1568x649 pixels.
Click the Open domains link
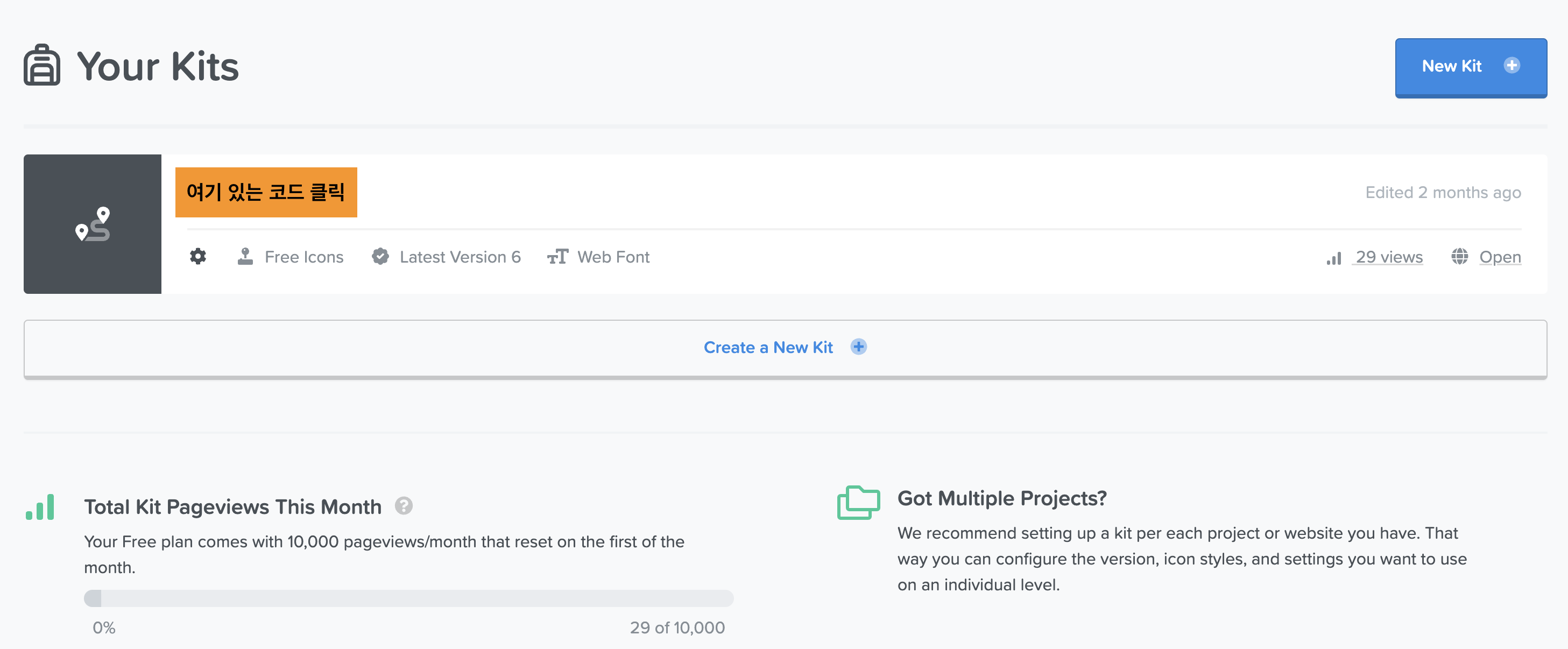coord(1500,257)
